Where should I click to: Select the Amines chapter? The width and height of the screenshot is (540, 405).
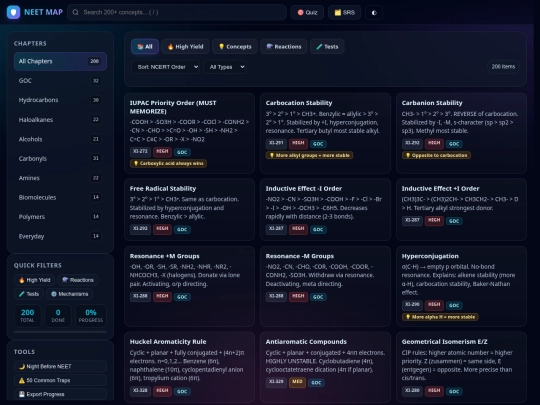(60, 178)
